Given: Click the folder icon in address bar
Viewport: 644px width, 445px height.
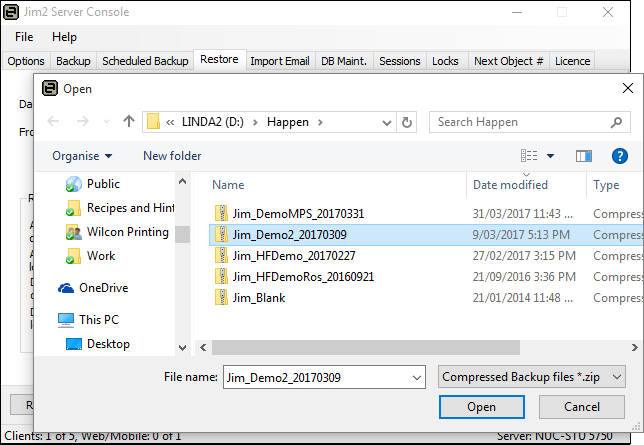Looking at the screenshot, I should [153, 122].
